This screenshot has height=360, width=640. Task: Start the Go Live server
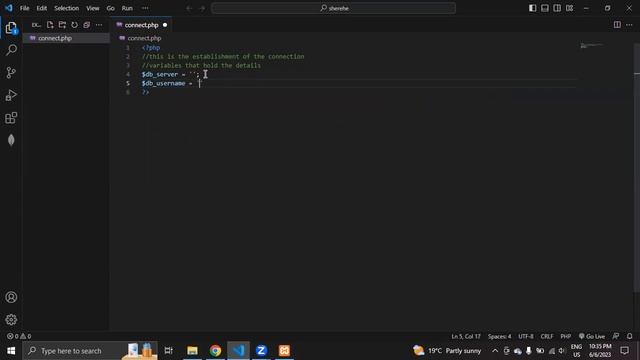pyautogui.click(x=592, y=336)
